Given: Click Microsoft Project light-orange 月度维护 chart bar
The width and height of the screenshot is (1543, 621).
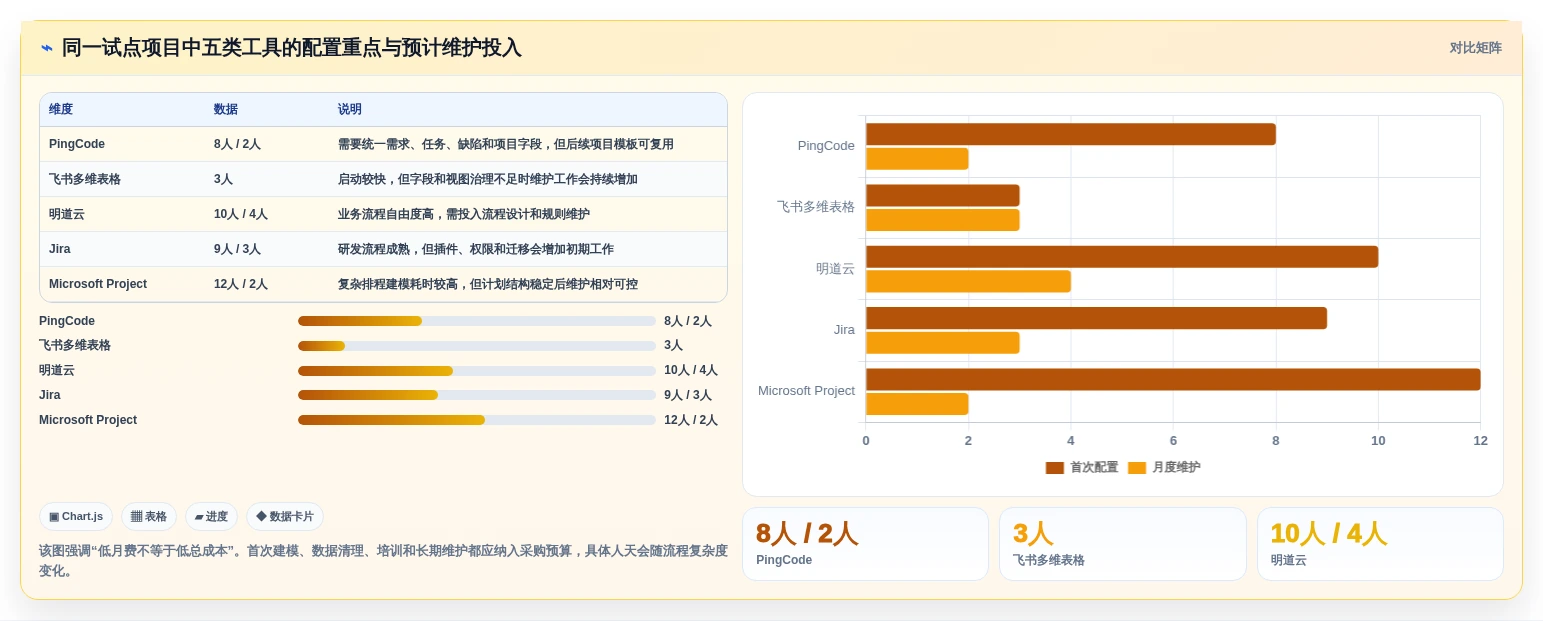Looking at the screenshot, I should click(x=917, y=404).
